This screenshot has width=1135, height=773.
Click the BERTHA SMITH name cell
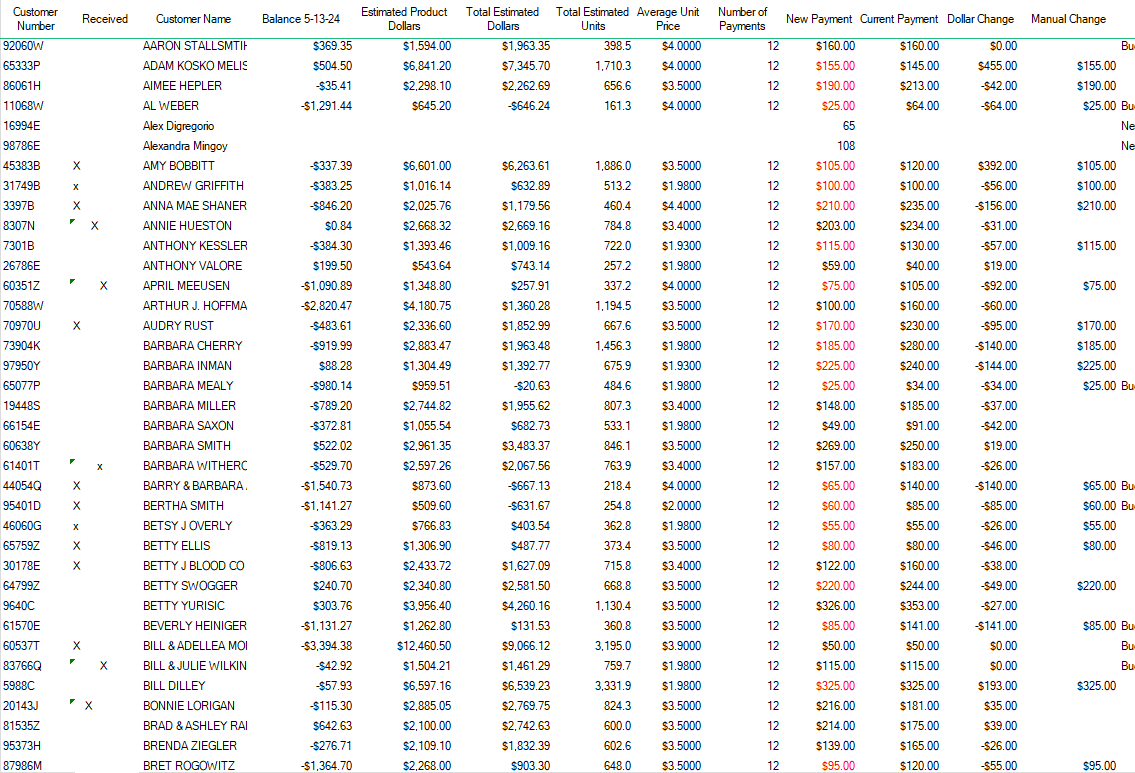(183, 506)
